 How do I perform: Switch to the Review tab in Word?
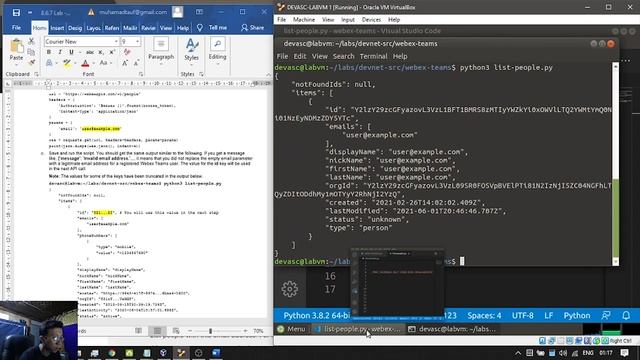(148, 28)
